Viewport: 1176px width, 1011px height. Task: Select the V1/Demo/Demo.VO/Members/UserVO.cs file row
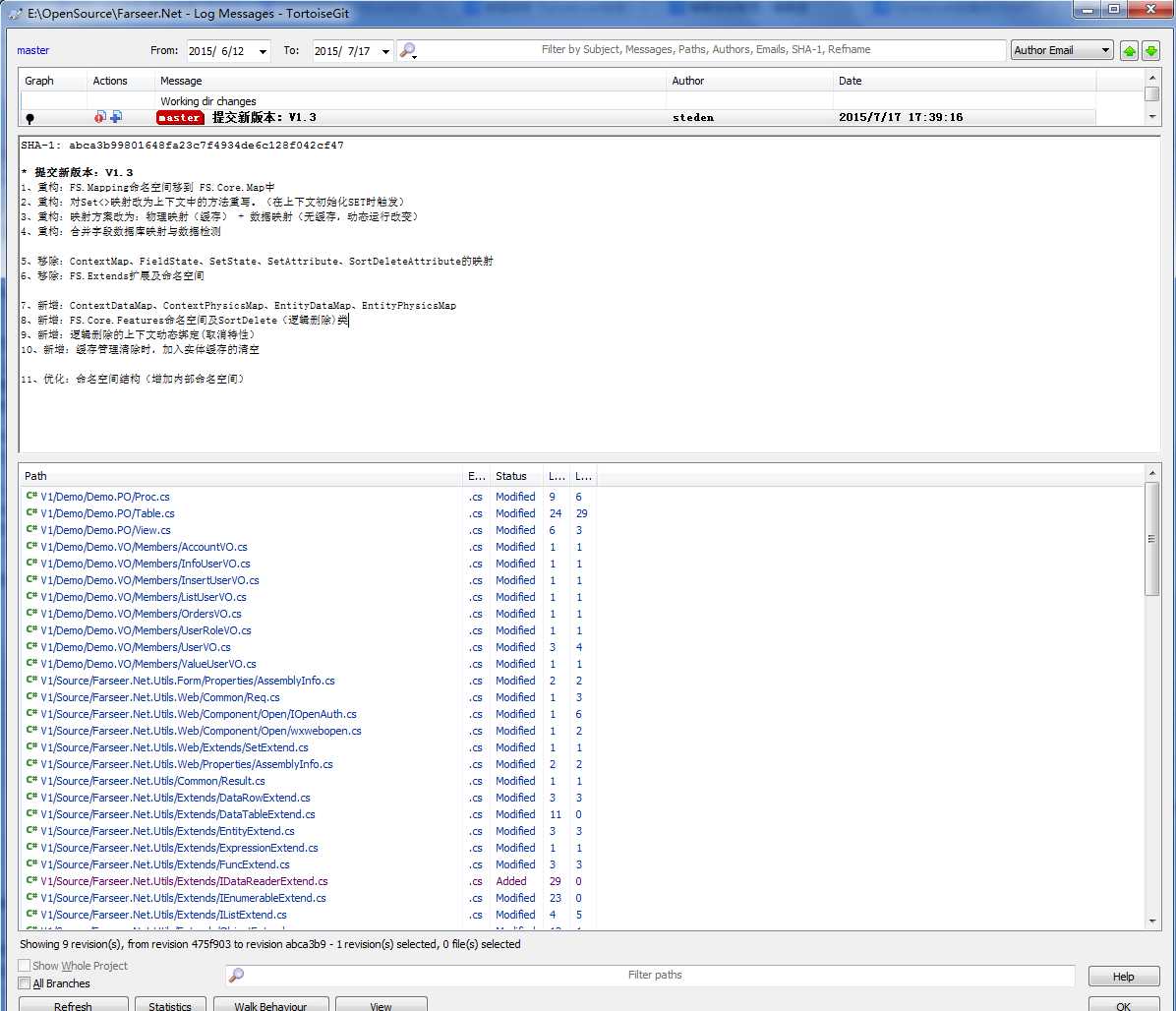click(308, 646)
